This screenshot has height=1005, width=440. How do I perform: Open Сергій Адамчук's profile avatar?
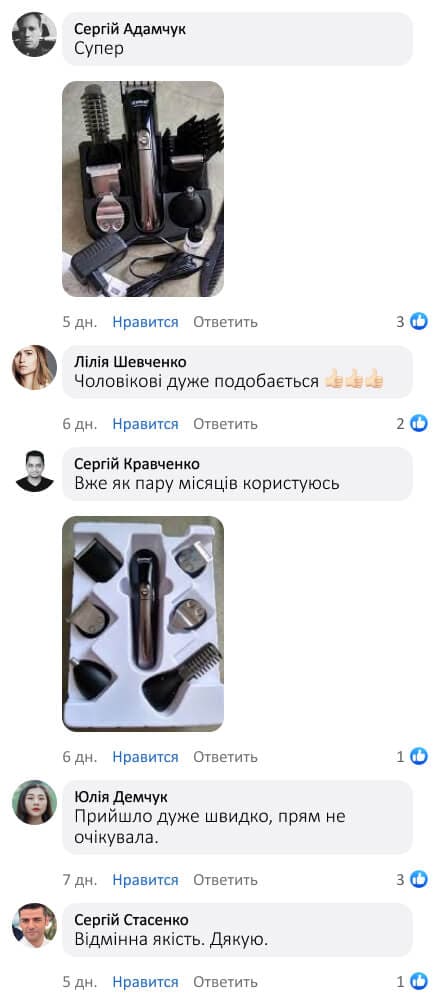(35, 35)
